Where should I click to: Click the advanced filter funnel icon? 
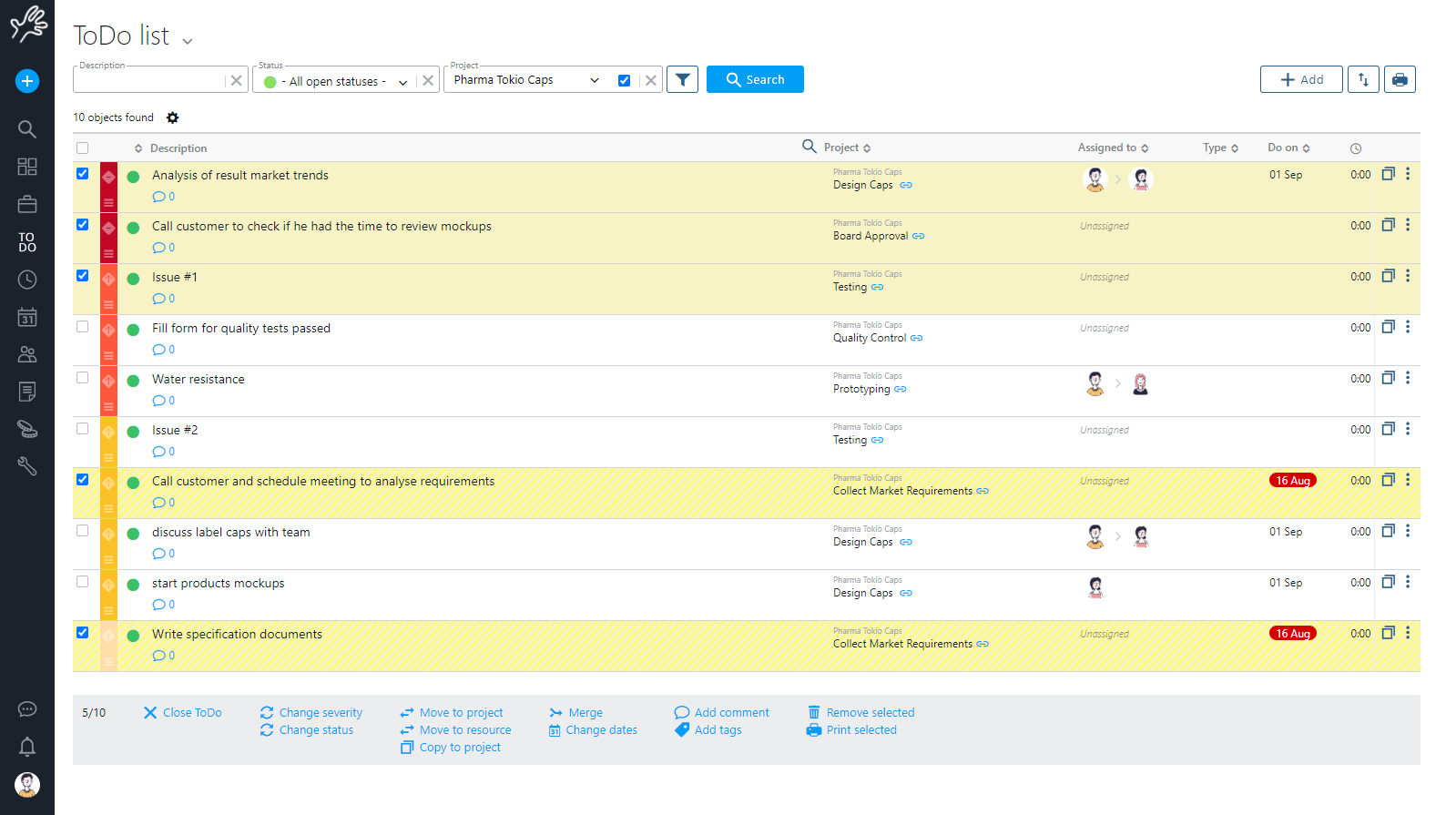pos(682,80)
